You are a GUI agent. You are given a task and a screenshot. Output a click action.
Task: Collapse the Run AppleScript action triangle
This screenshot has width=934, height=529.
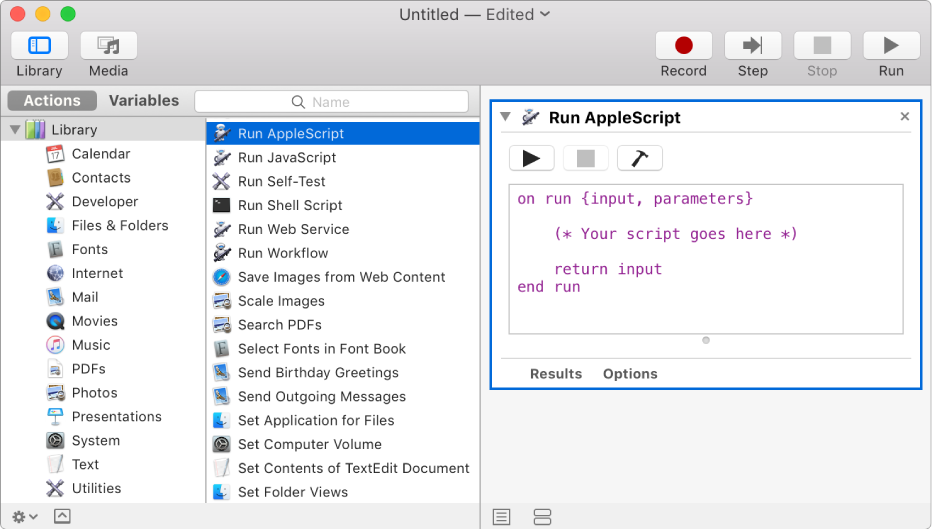point(506,117)
